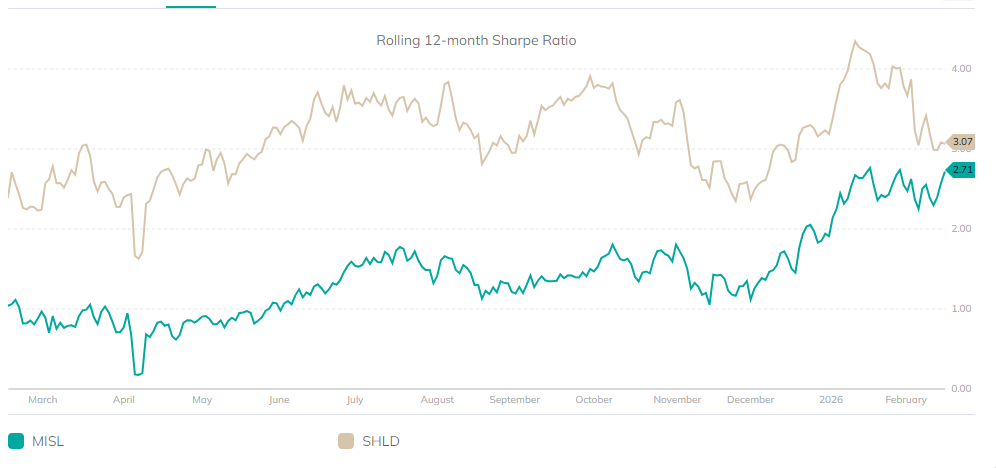Screen dimensions: 996x468
Task: Click the February axis label
Action: tap(906, 400)
